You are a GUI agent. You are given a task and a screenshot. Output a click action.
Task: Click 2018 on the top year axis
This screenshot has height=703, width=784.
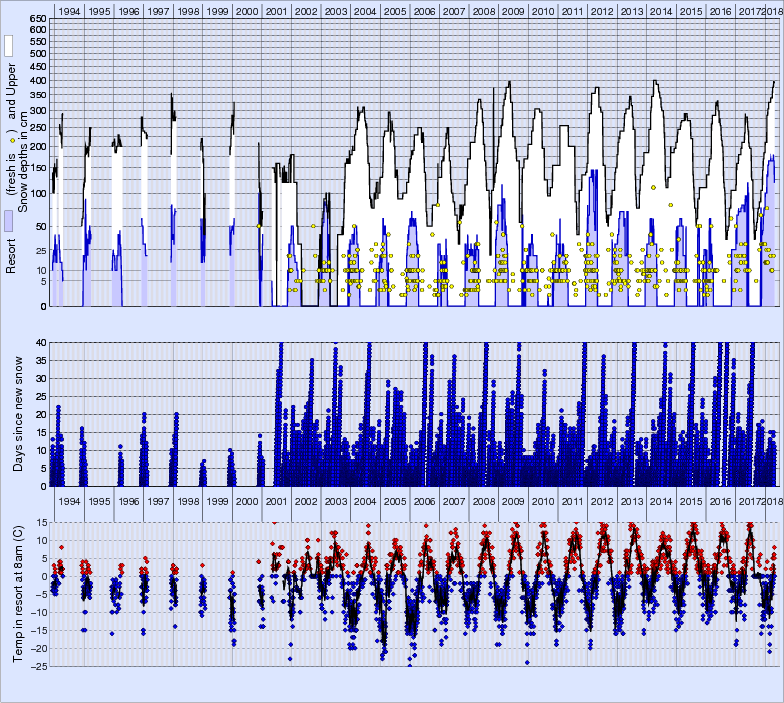pyautogui.click(x=774, y=10)
